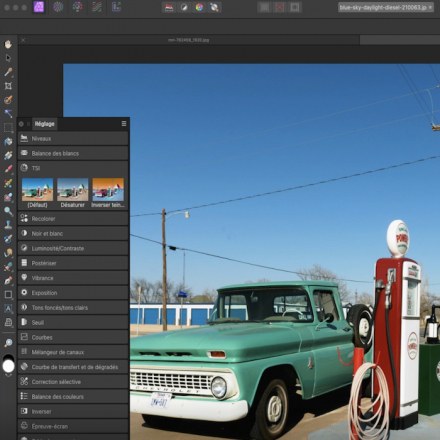This screenshot has height=440, width=440.
Task: Add a Mélangeur de canaux adjustment
Action: tap(73, 352)
